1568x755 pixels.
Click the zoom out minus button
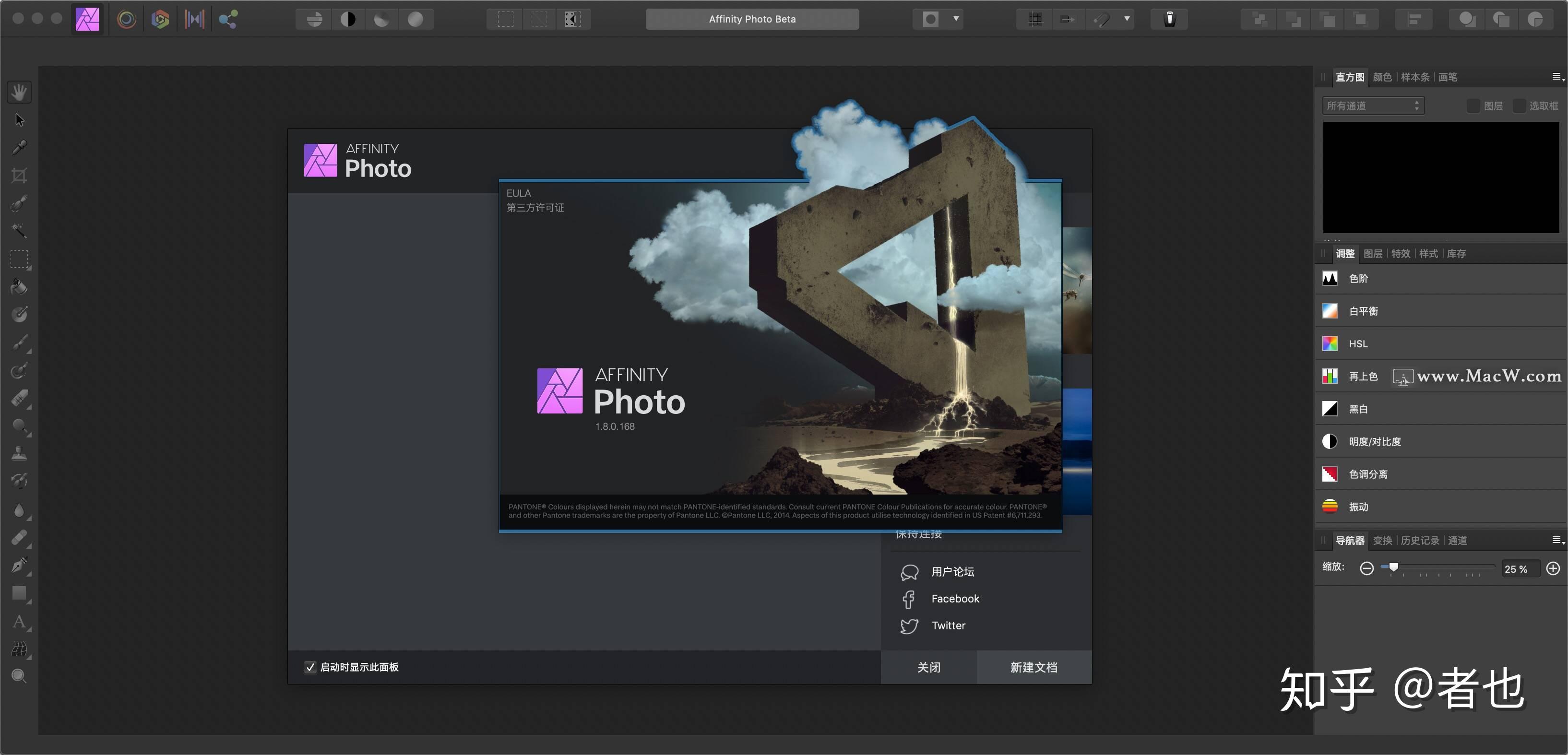coord(1366,568)
